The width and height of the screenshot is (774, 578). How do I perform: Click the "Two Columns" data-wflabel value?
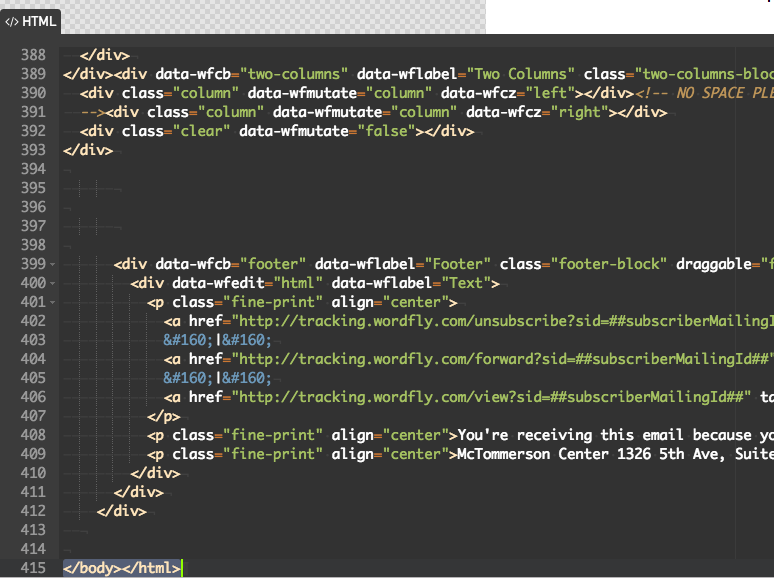coord(520,74)
